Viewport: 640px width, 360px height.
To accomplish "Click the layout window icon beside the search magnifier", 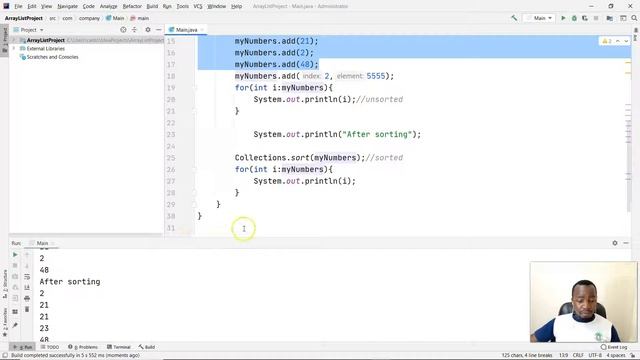I will click(x=623, y=18).
